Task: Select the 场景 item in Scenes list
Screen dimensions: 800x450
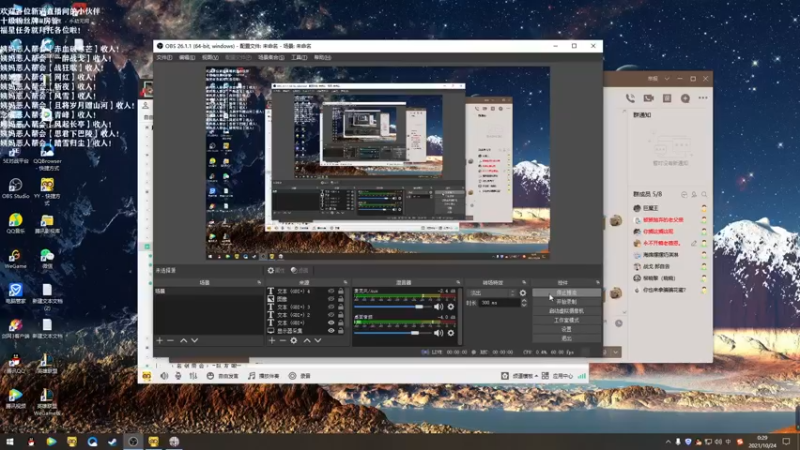Action: click(208, 291)
